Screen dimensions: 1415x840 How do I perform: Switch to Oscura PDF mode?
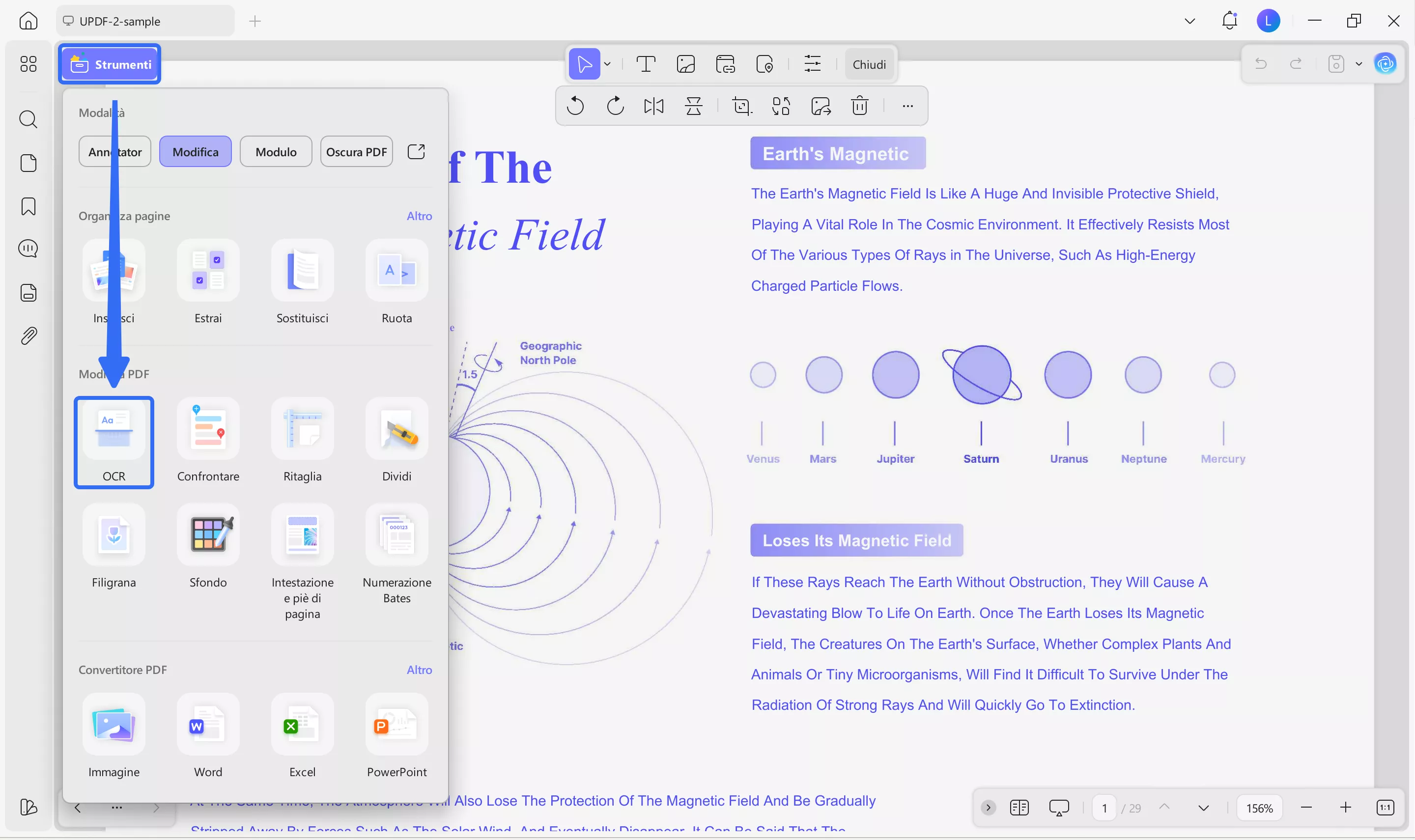pos(356,151)
